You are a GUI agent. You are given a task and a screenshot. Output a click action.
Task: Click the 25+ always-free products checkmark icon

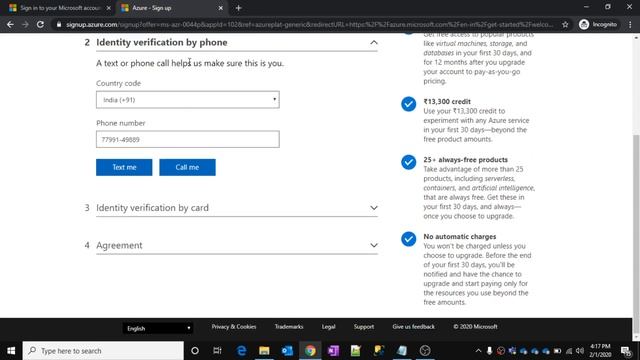click(408, 162)
